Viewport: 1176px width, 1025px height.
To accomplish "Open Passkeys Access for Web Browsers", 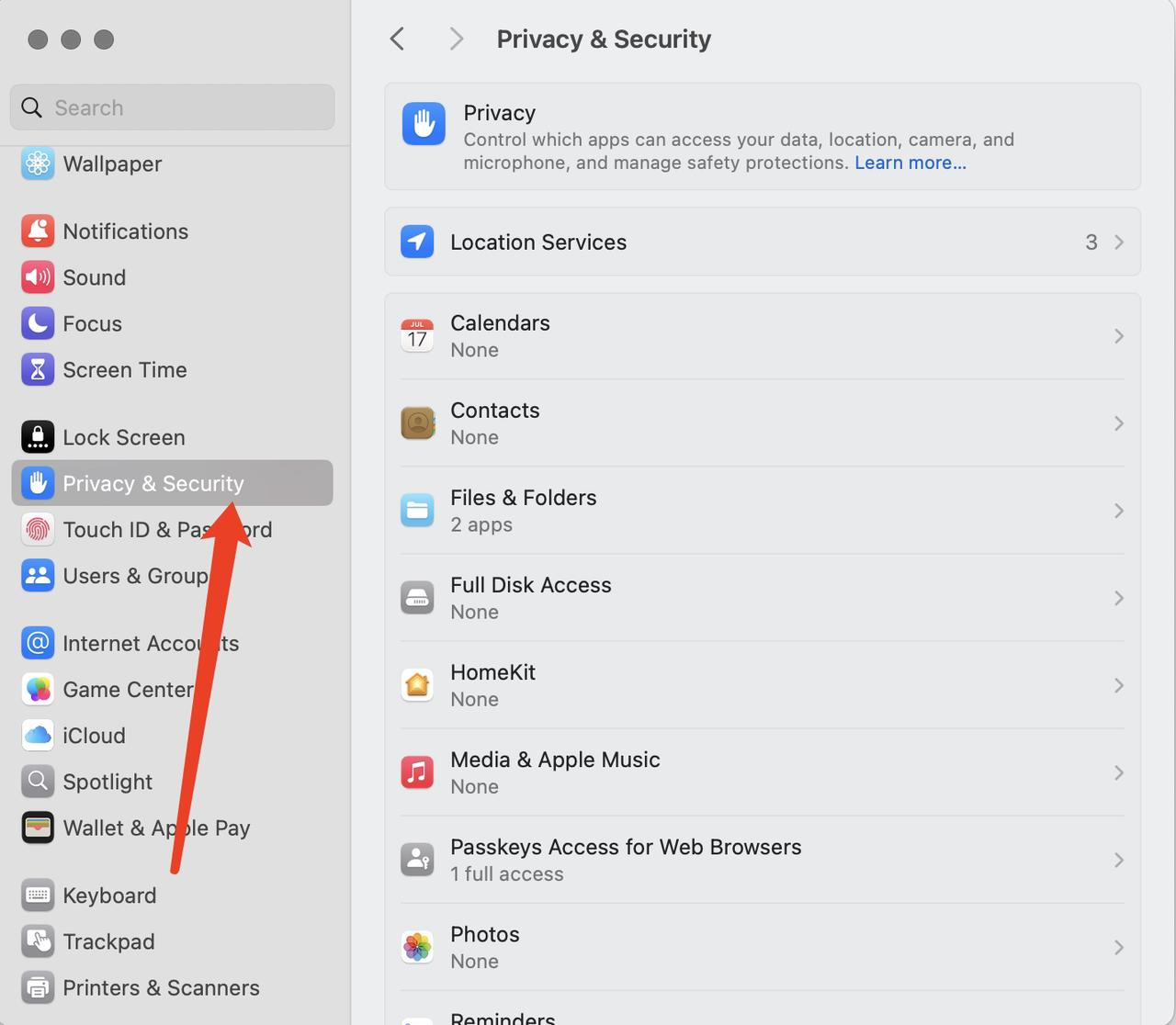I will coord(763,860).
